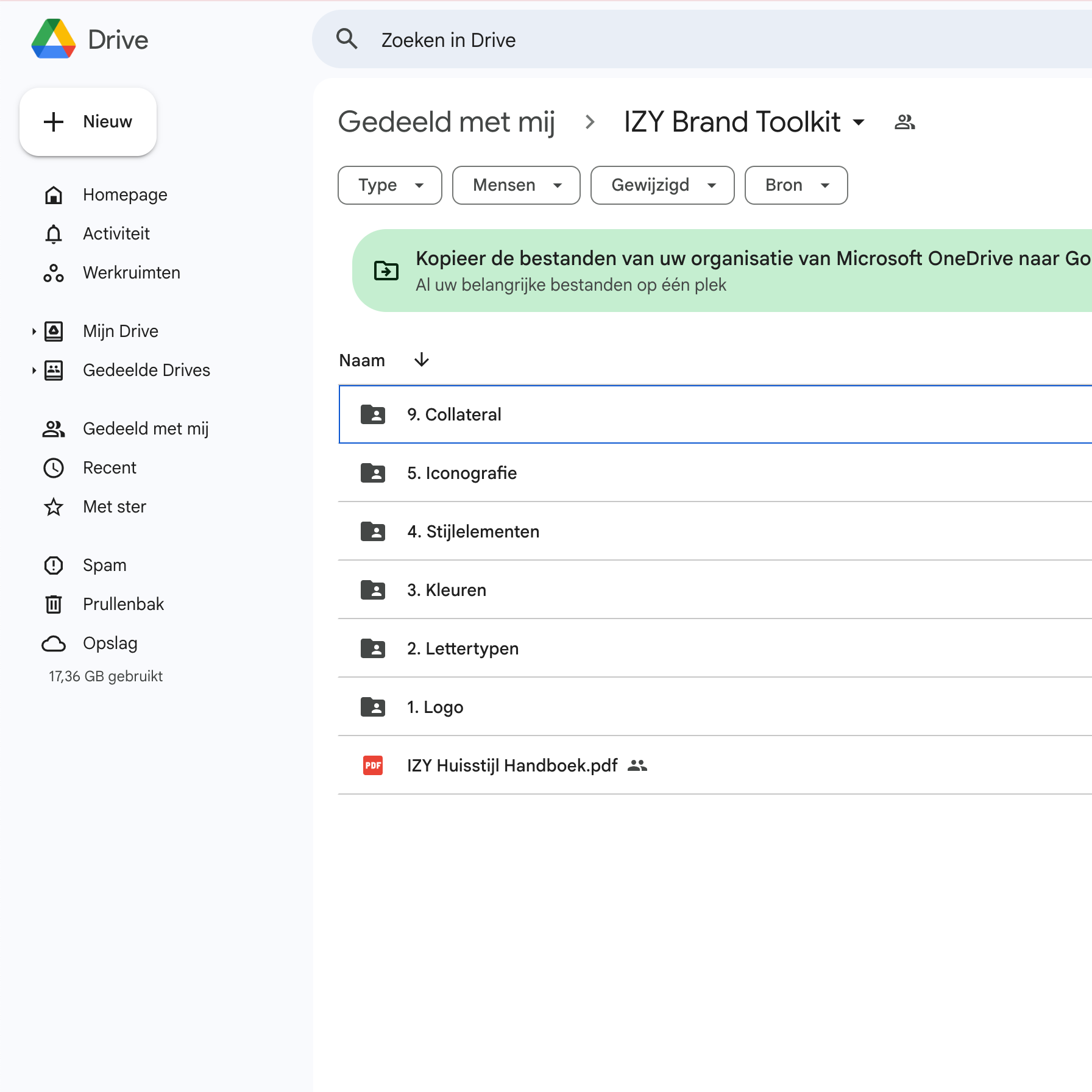This screenshot has height=1092, width=1092.
Task: Click the Nieuw button
Action: (x=88, y=122)
